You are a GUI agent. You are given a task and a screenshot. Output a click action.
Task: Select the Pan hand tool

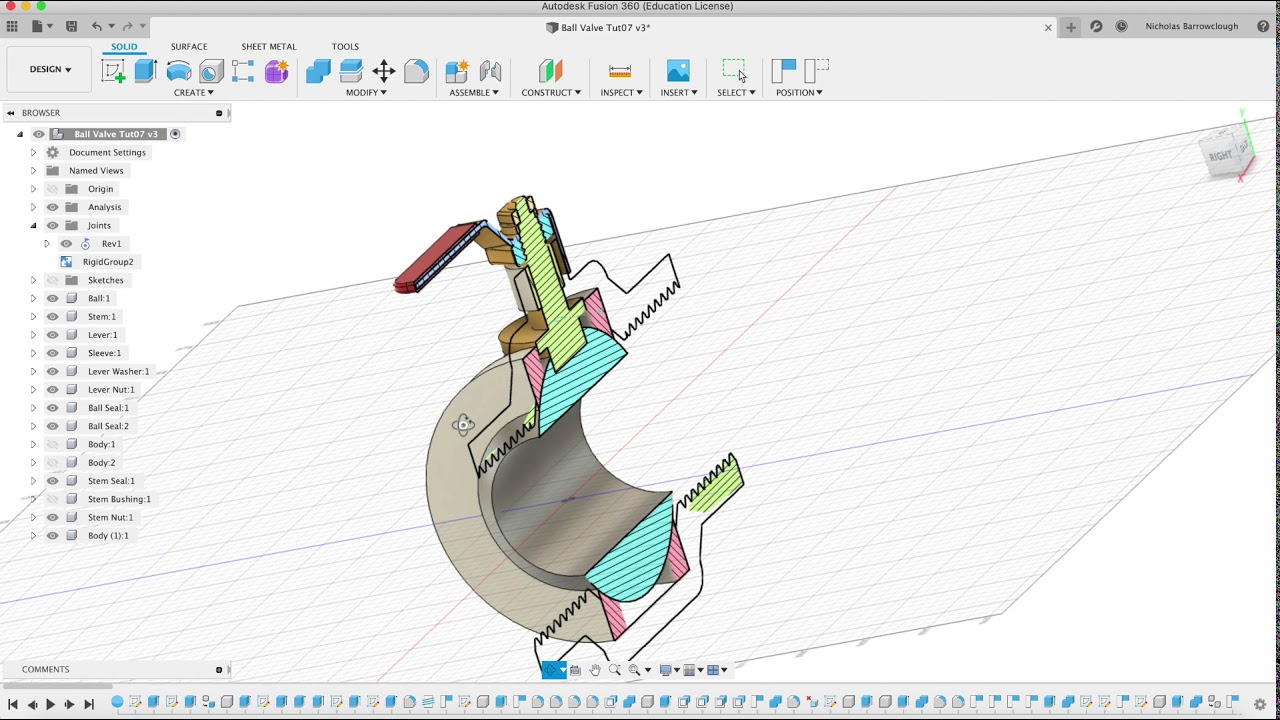click(x=595, y=670)
